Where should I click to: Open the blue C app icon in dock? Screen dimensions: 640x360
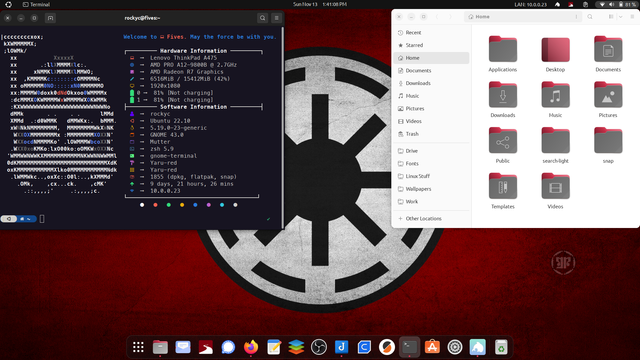364,347
